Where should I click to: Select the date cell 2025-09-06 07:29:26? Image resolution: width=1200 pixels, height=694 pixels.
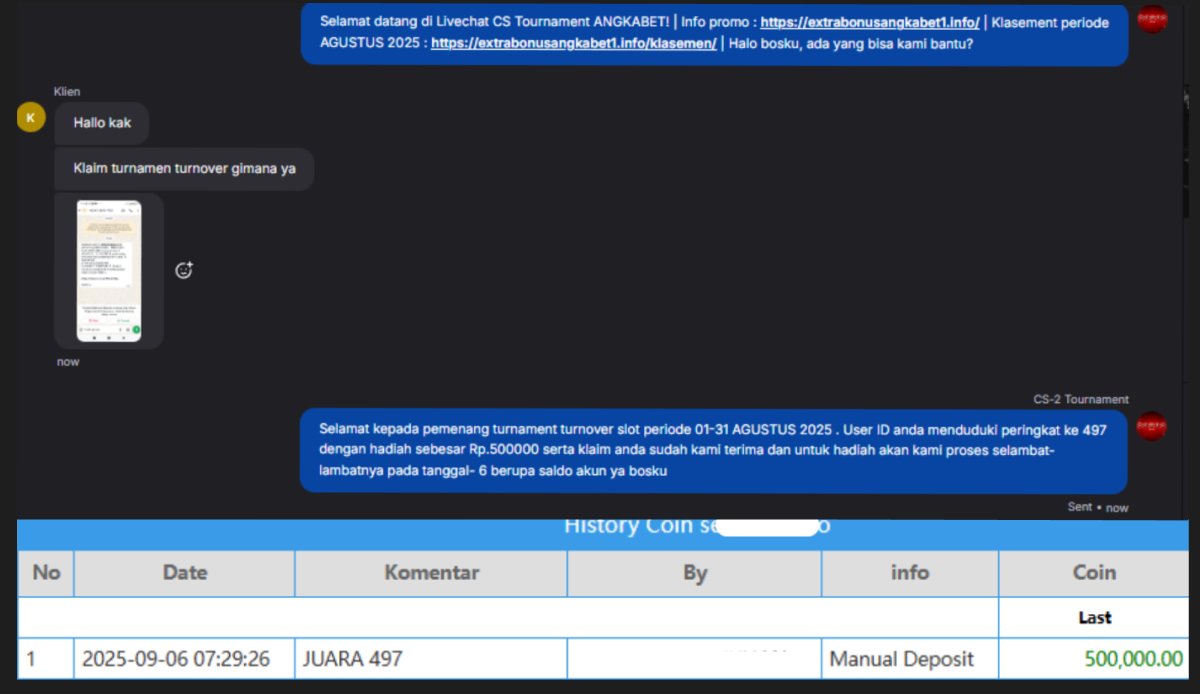click(x=185, y=659)
